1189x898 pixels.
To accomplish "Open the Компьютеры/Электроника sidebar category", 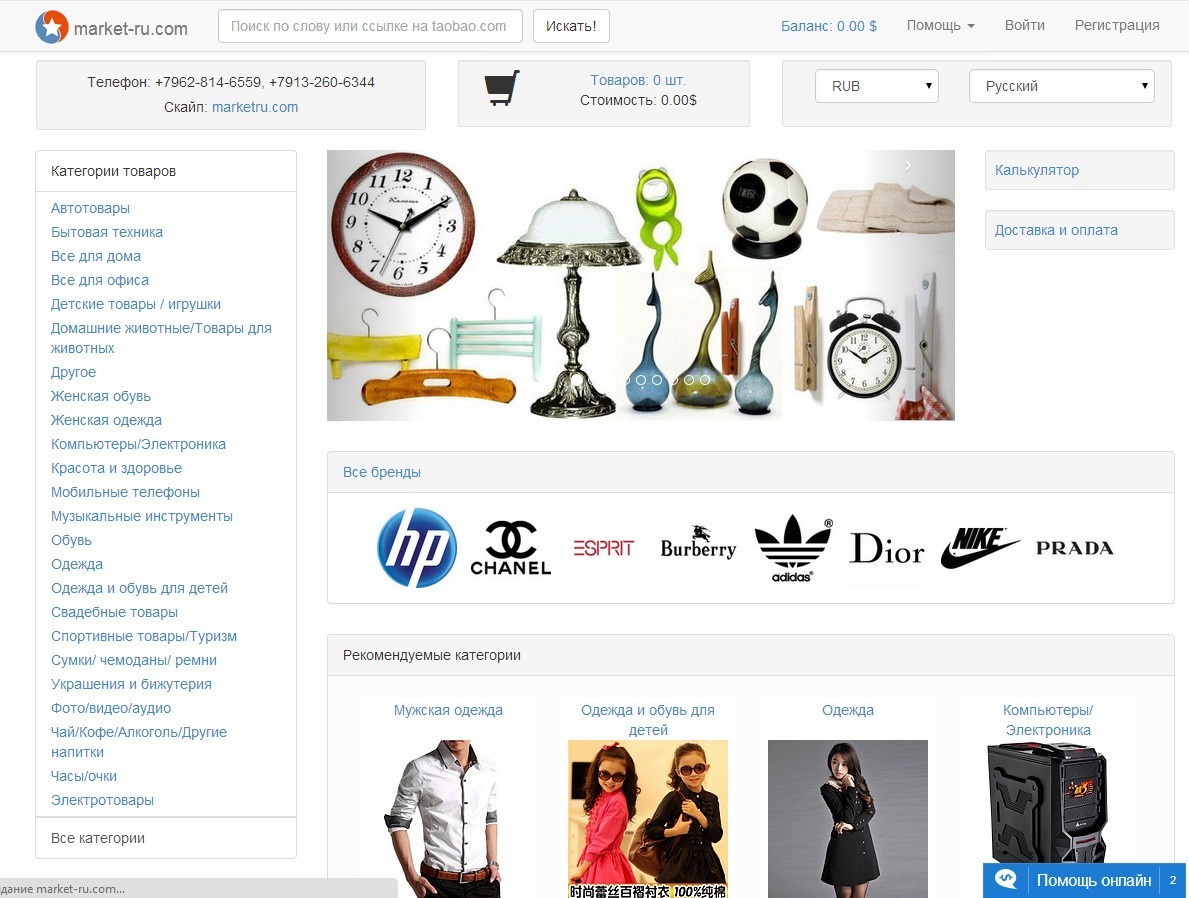I will point(138,444).
